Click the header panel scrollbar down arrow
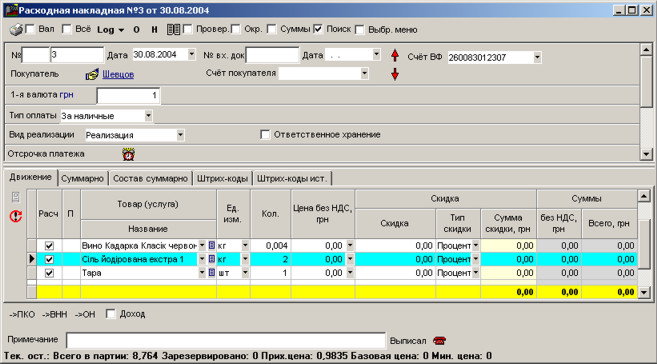This screenshot has width=657, height=364. pyautogui.click(x=646, y=155)
